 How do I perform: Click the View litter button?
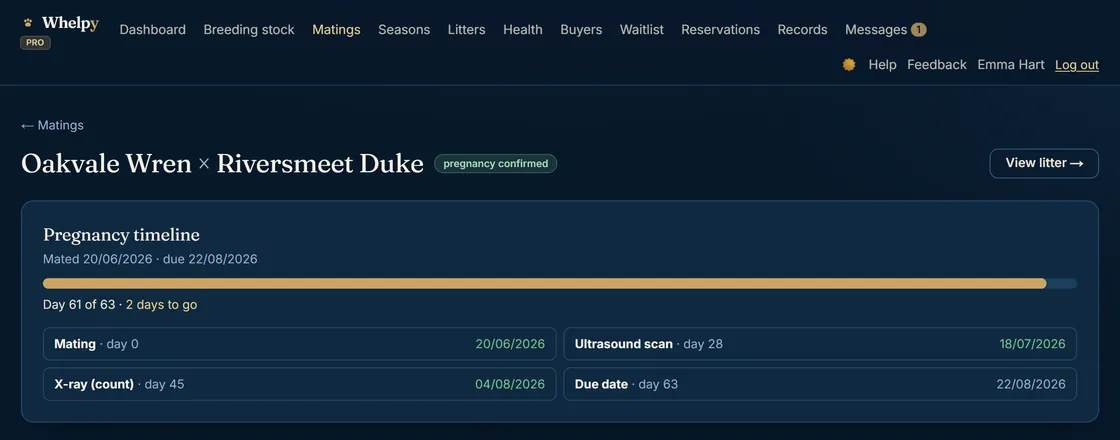(1044, 164)
